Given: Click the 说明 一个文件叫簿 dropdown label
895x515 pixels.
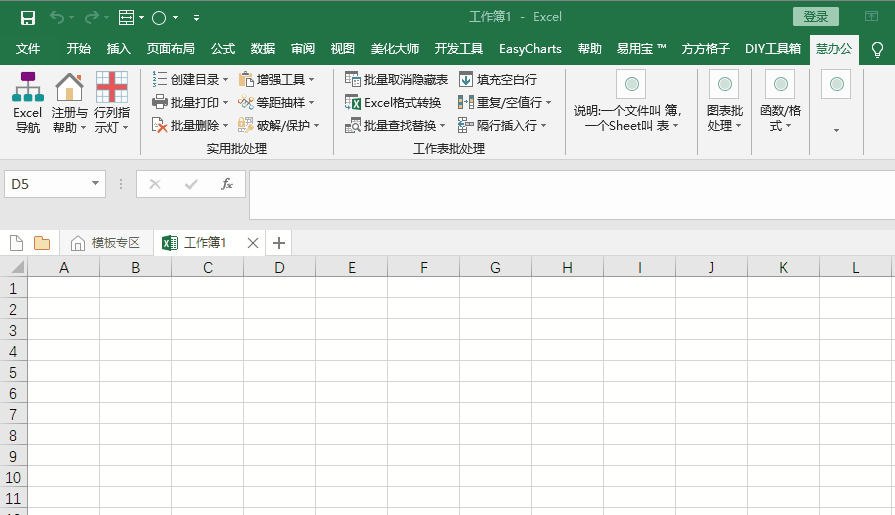Looking at the screenshot, I should pyautogui.click(x=627, y=118).
